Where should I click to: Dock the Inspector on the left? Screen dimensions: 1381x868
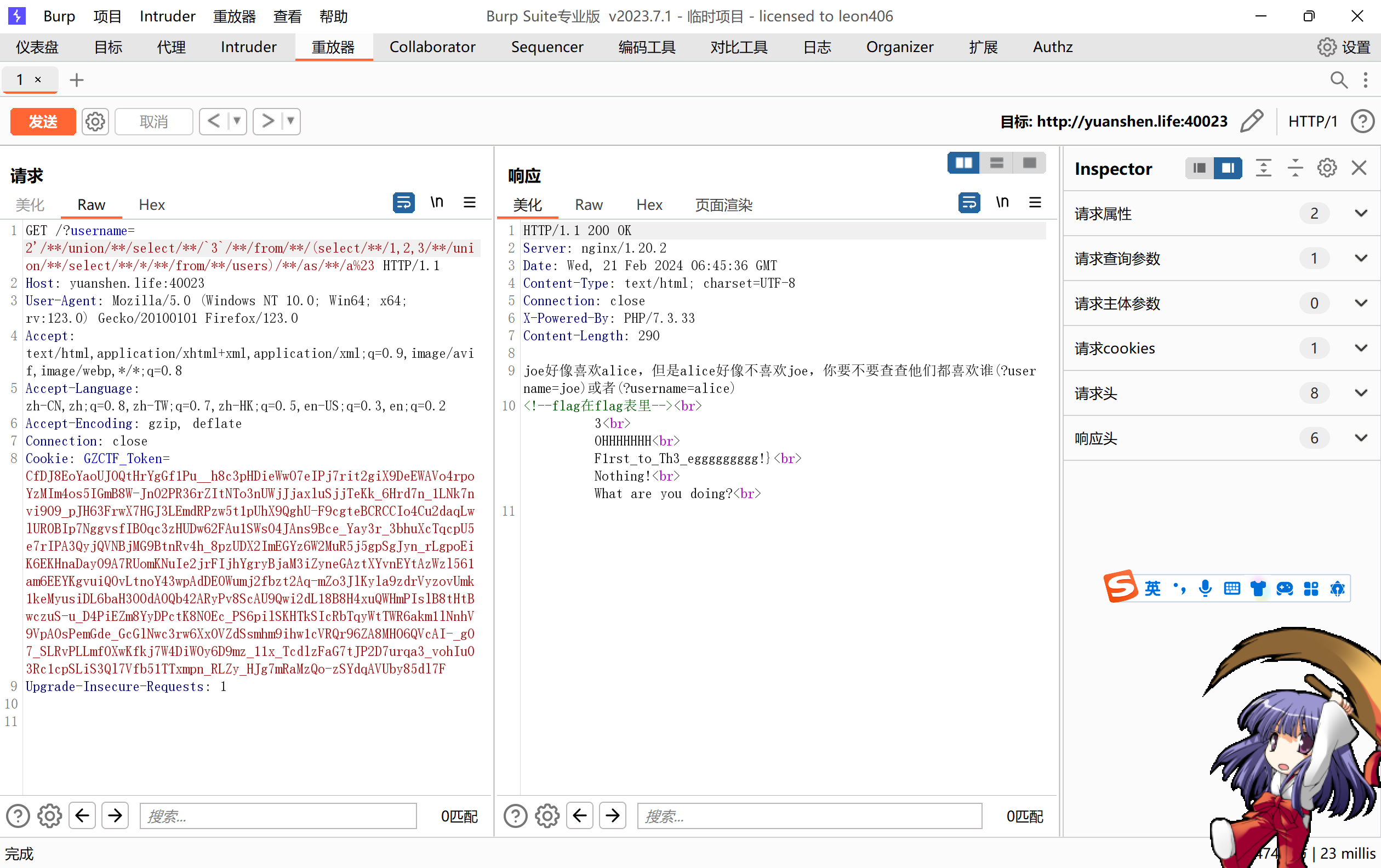pos(1199,168)
